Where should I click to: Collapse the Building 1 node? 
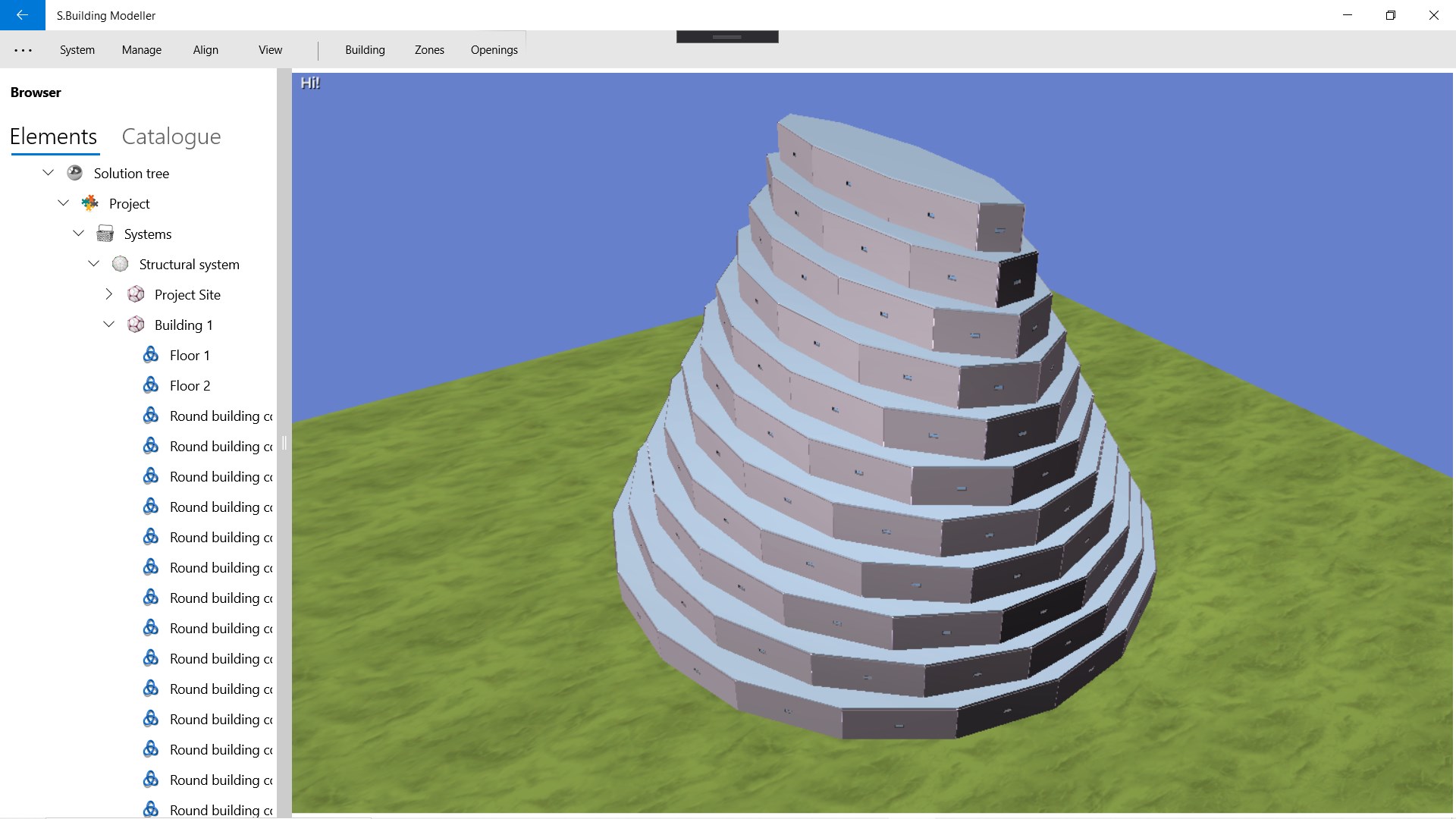pos(108,325)
